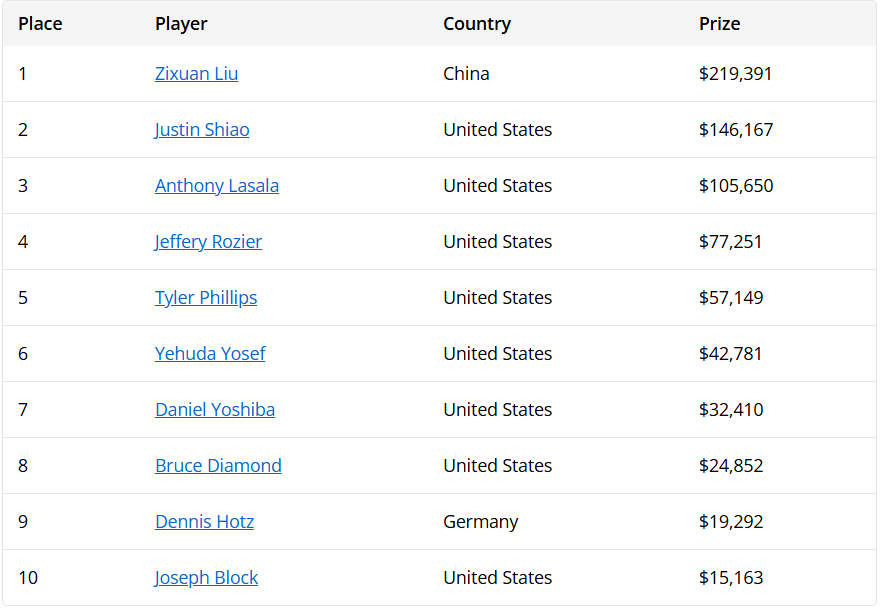880x609 pixels.
Task: Select the Germany country cell
Action: coord(480,522)
